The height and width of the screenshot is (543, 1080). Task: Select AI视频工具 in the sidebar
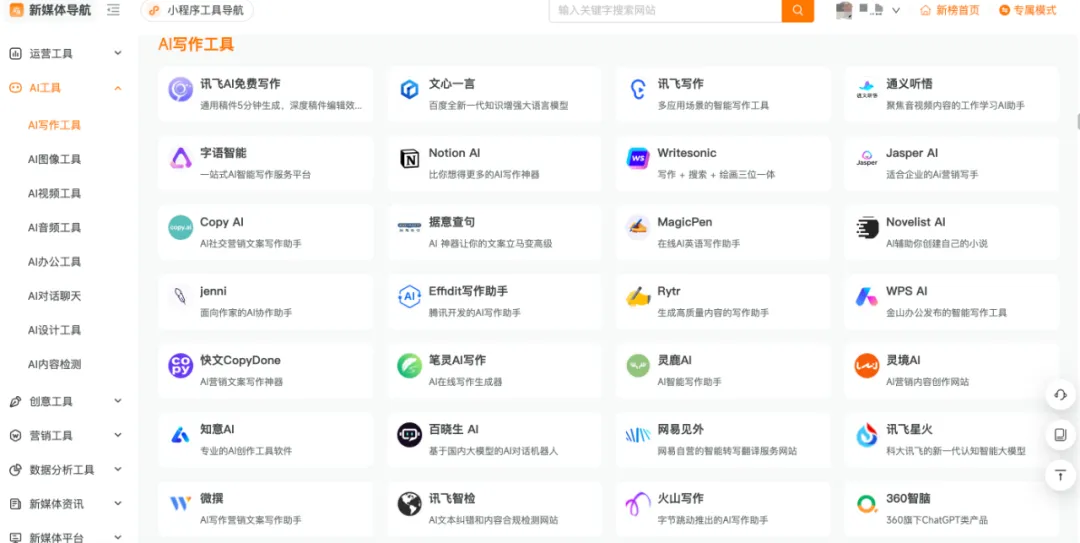coord(55,193)
